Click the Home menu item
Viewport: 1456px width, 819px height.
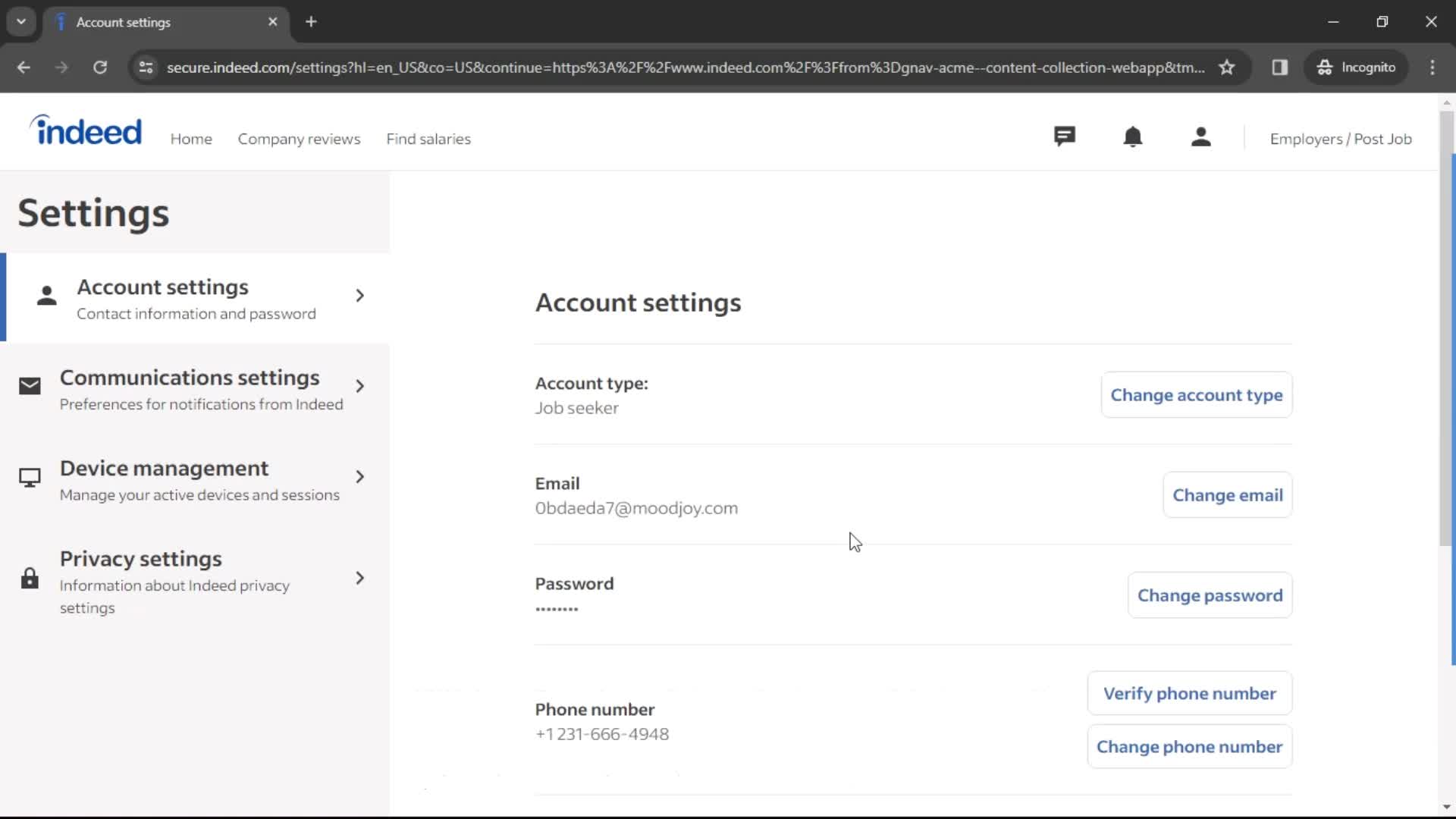(x=191, y=139)
